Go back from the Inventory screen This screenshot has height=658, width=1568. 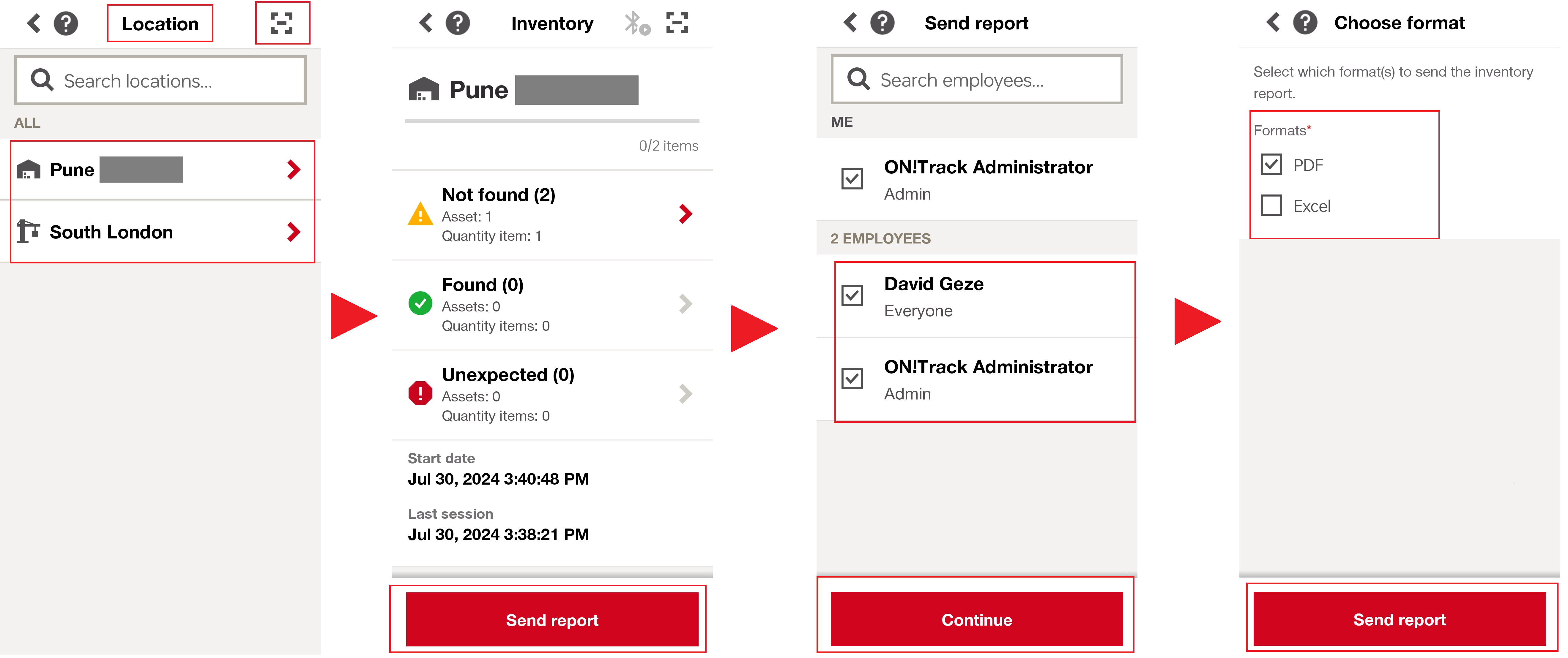pos(426,23)
